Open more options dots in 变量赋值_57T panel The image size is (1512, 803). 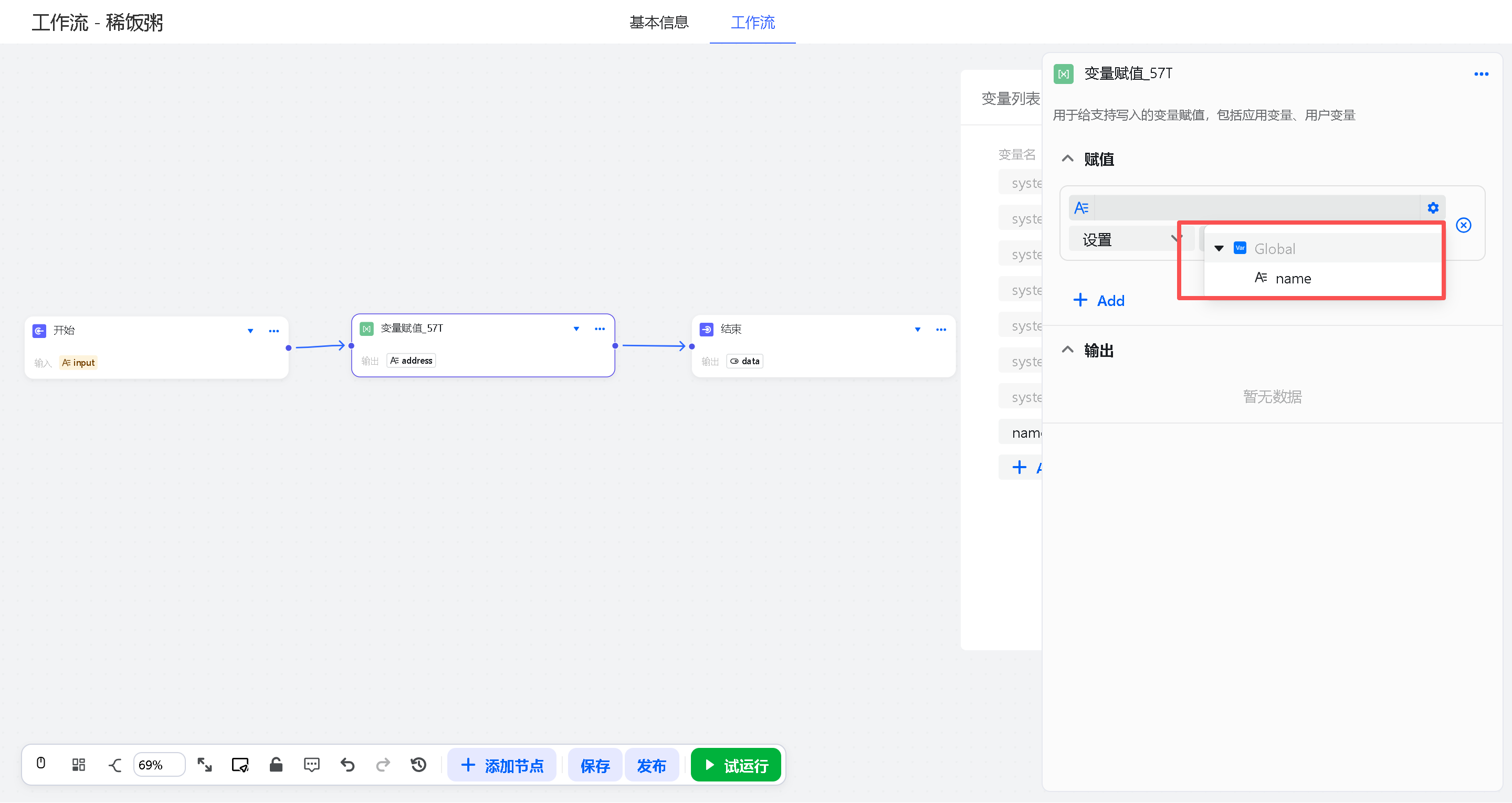[x=1481, y=74]
